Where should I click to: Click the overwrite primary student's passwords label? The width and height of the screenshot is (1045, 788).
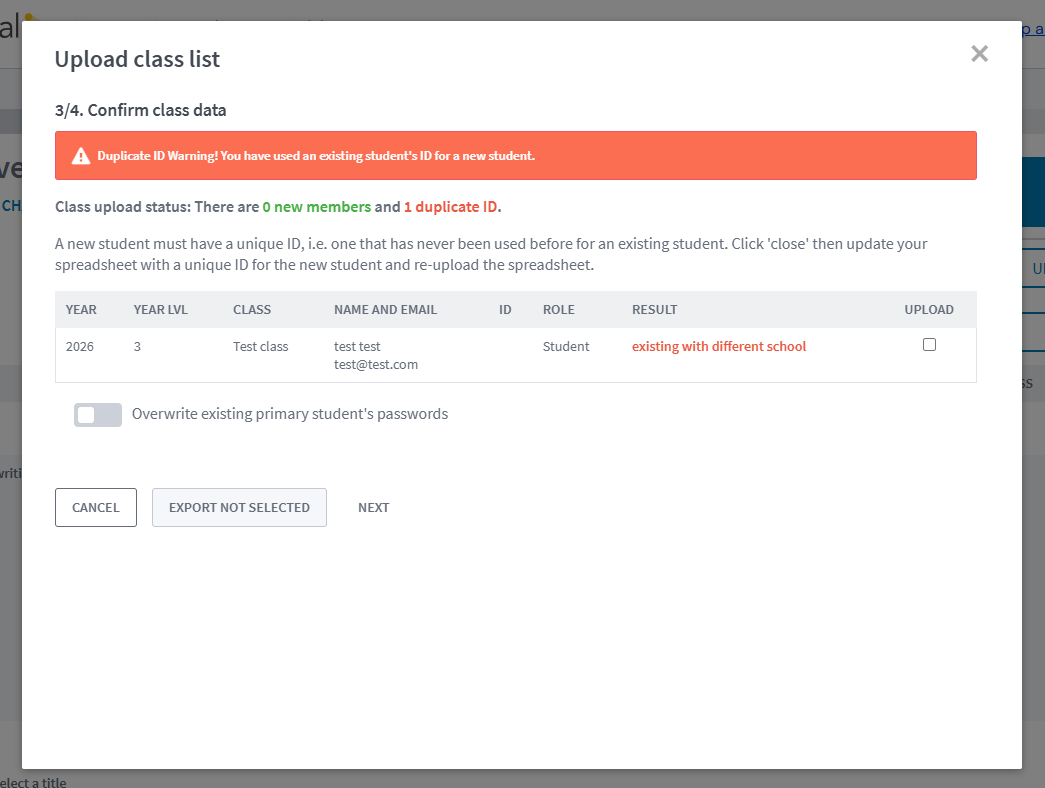tap(290, 414)
